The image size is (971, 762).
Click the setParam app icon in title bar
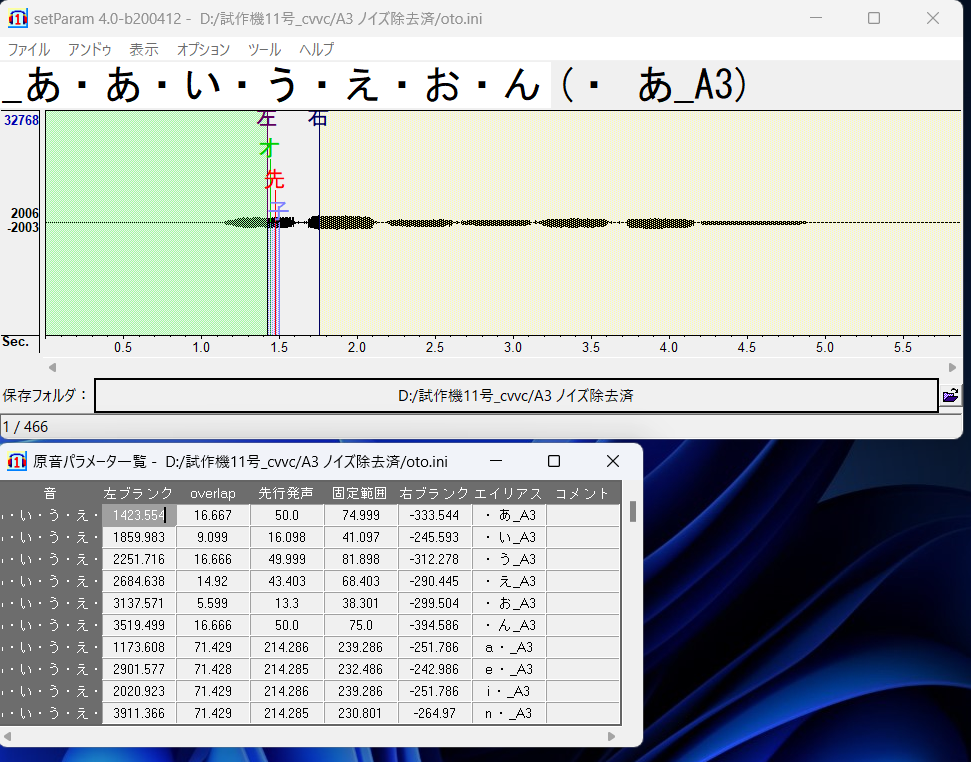tap(17, 19)
